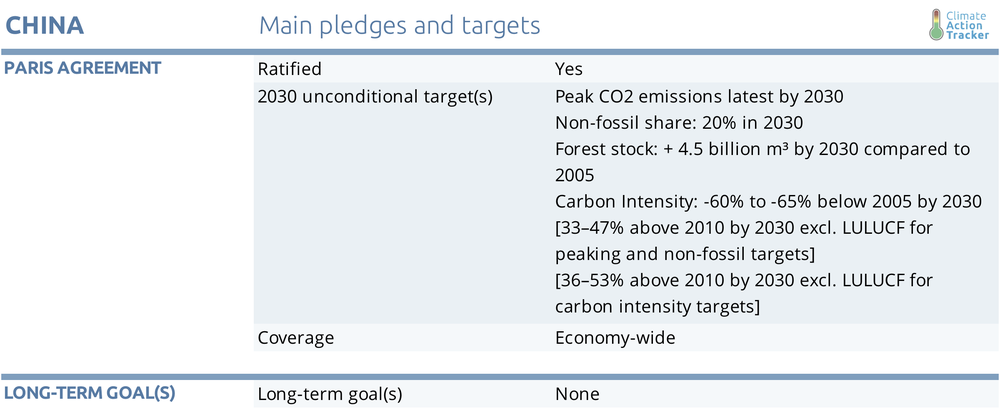Click the Ratified row label
The height and width of the screenshot is (415, 1000).
click(x=290, y=68)
